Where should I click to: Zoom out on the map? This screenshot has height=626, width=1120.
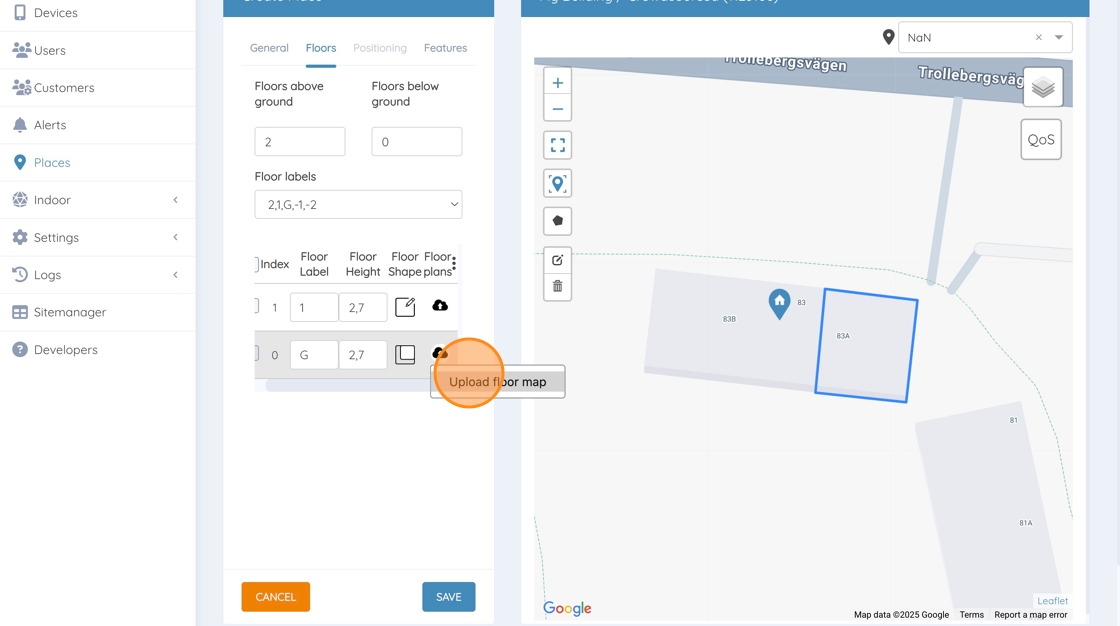coord(558,109)
